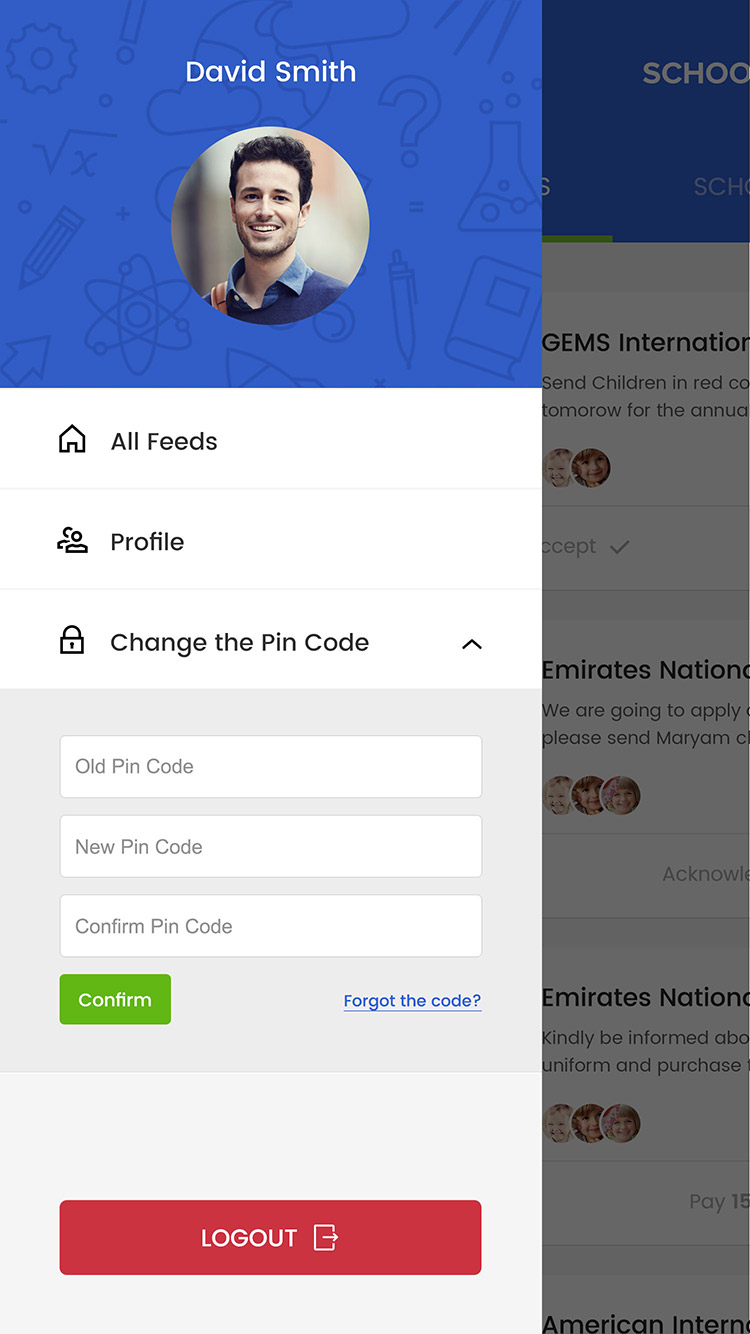Click the home icon beside All Feeds

point(72,439)
